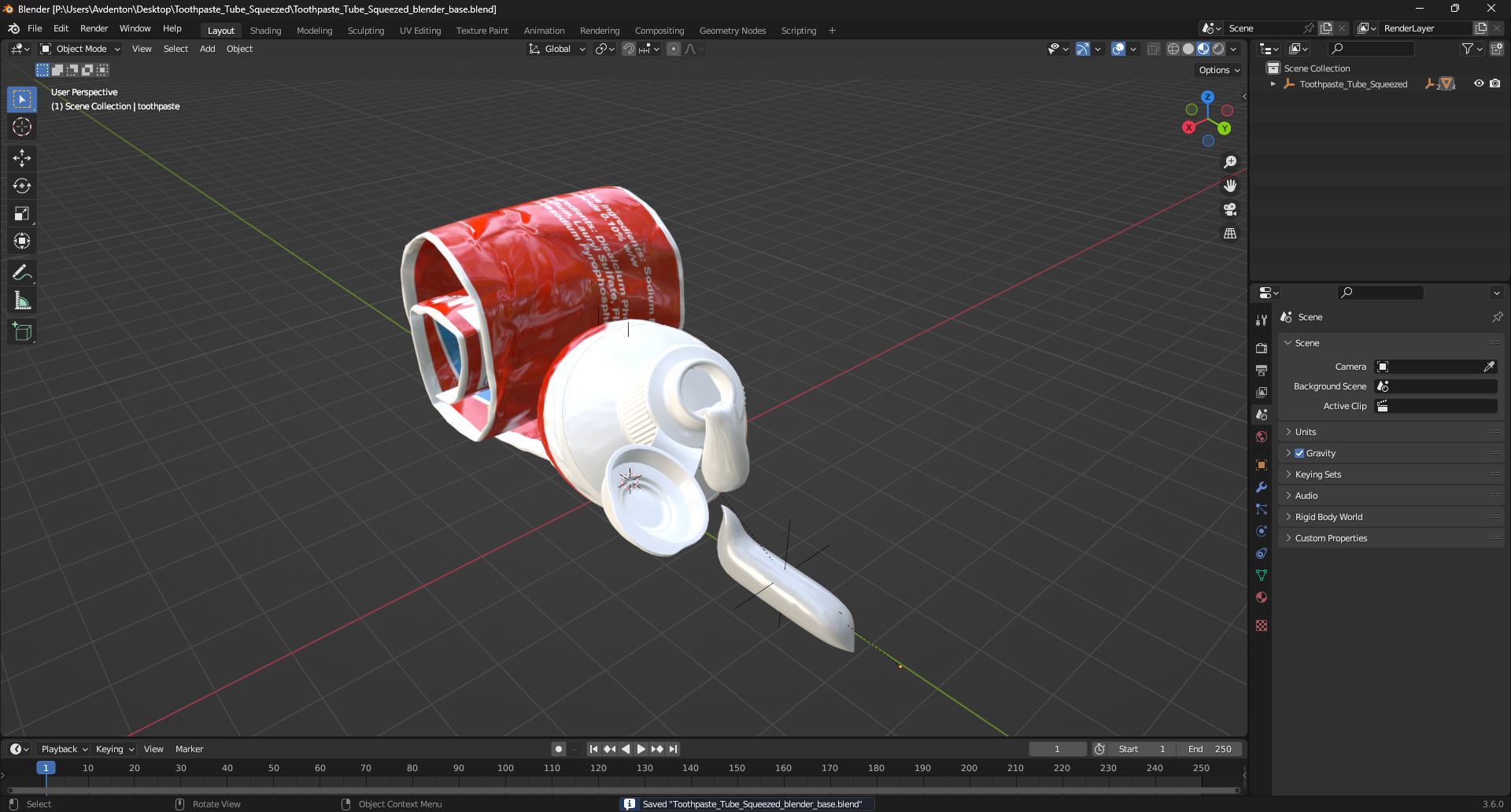1511x812 pixels.
Task: Click the Select Box tool
Action: pyautogui.click(x=22, y=99)
